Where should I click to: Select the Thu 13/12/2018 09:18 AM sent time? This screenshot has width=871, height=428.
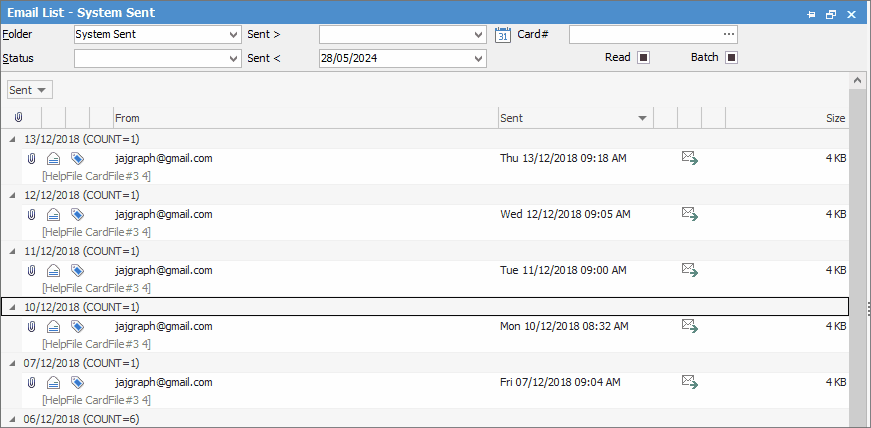tap(563, 158)
